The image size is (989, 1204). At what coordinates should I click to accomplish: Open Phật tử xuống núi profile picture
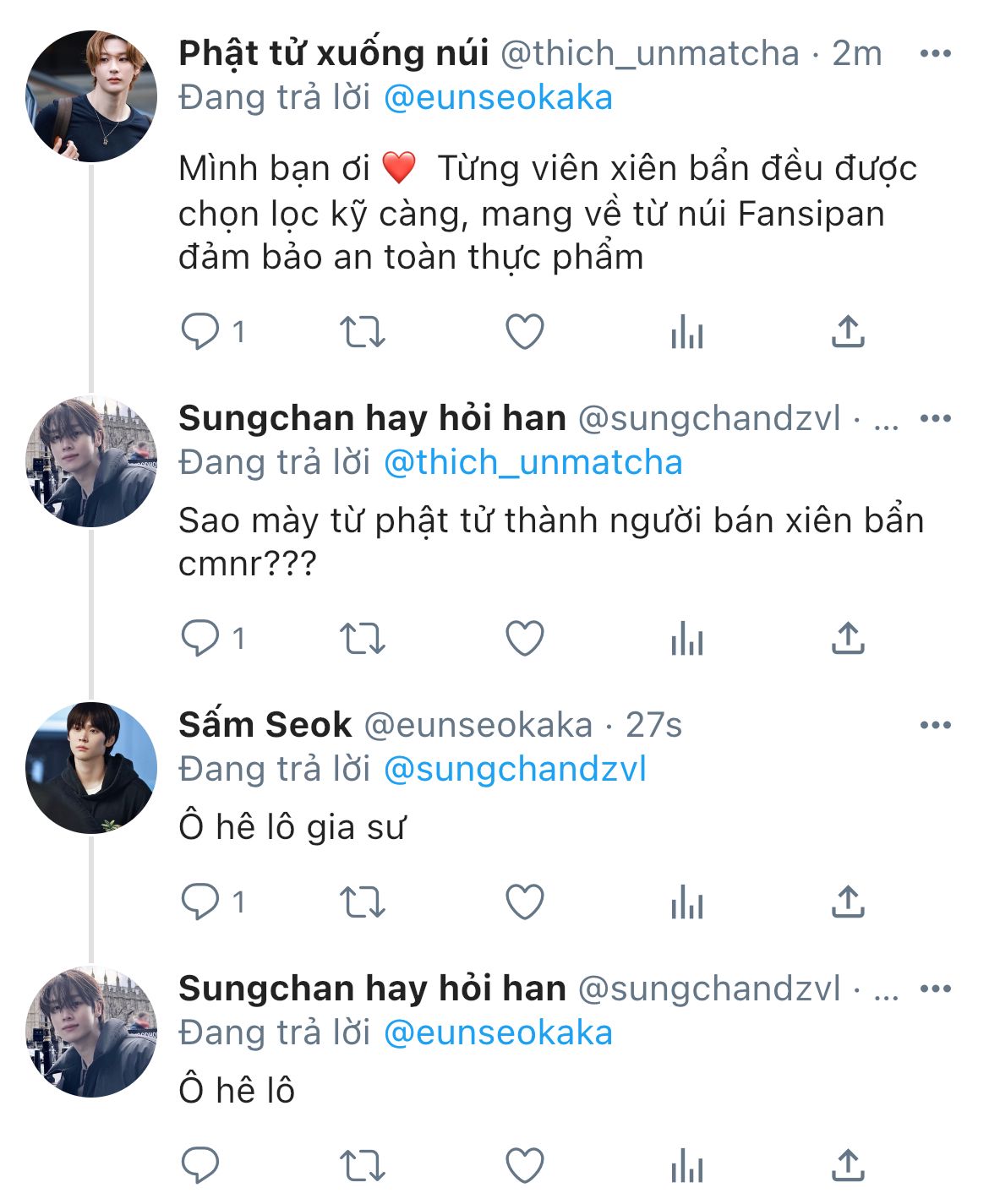[91, 96]
